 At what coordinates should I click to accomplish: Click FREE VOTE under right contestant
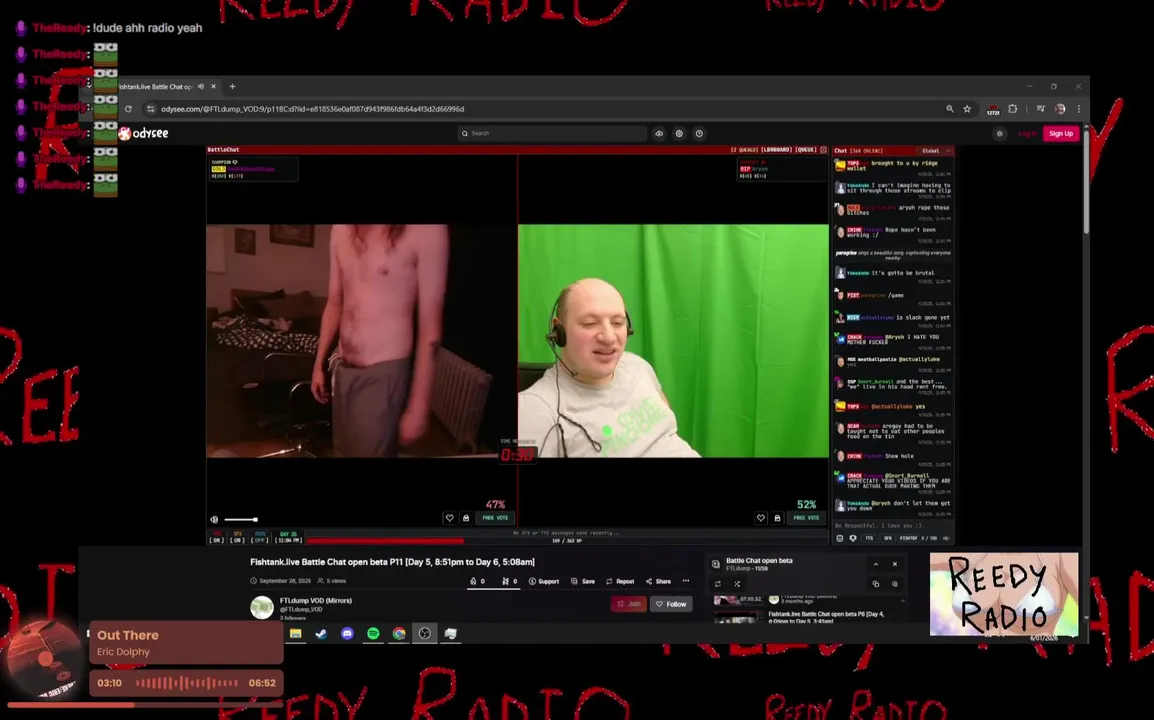806,518
